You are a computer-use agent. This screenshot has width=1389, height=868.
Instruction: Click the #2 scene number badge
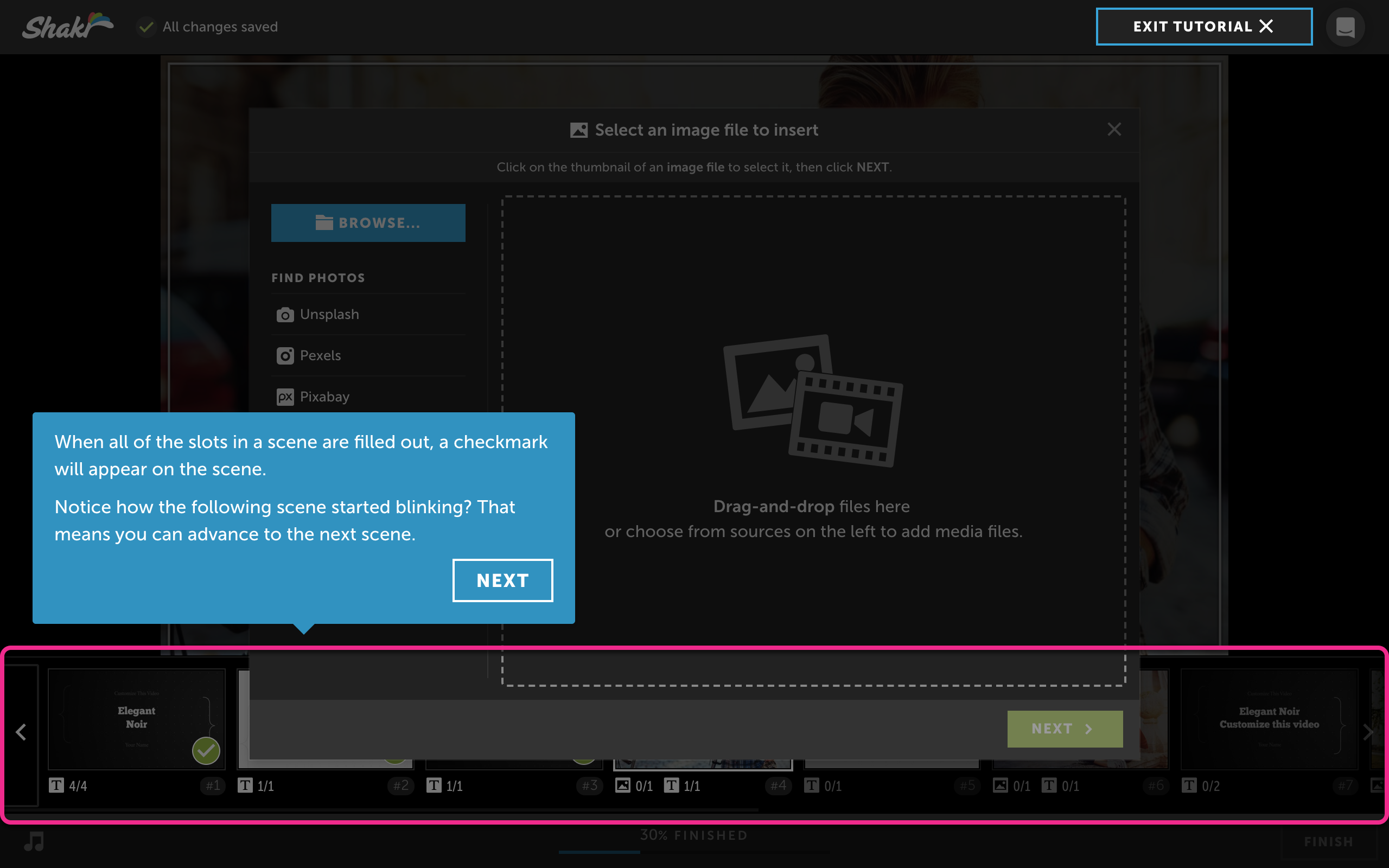pyautogui.click(x=401, y=786)
